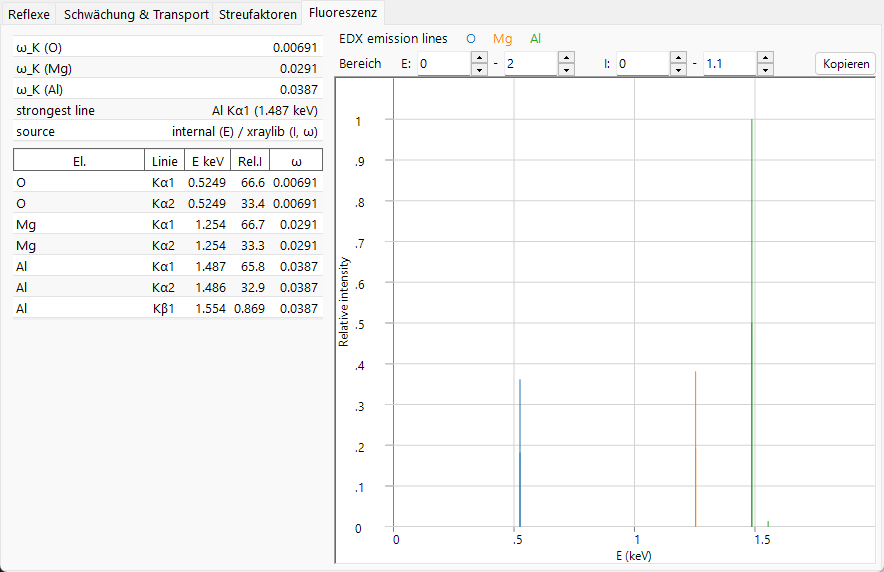Click the source property row
This screenshot has height=572, width=884.
(167, 131)
